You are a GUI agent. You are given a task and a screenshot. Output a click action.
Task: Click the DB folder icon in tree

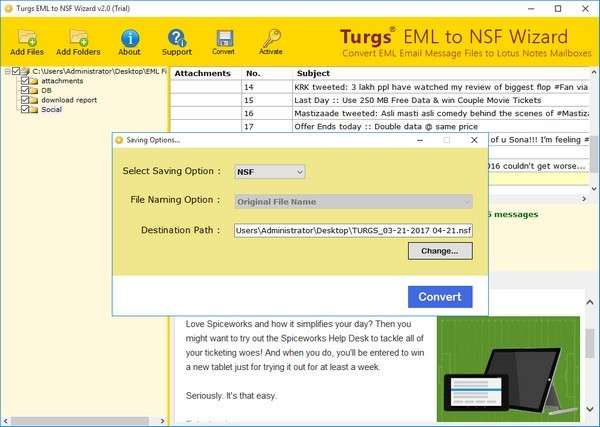(34, 91)
